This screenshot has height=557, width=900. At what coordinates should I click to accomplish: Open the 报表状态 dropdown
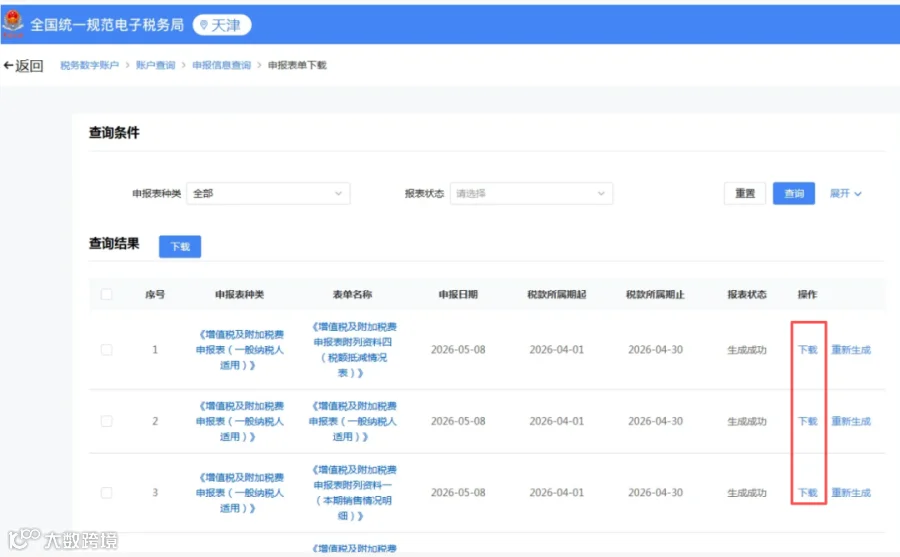pyautogui.click(x=531, y=194)
